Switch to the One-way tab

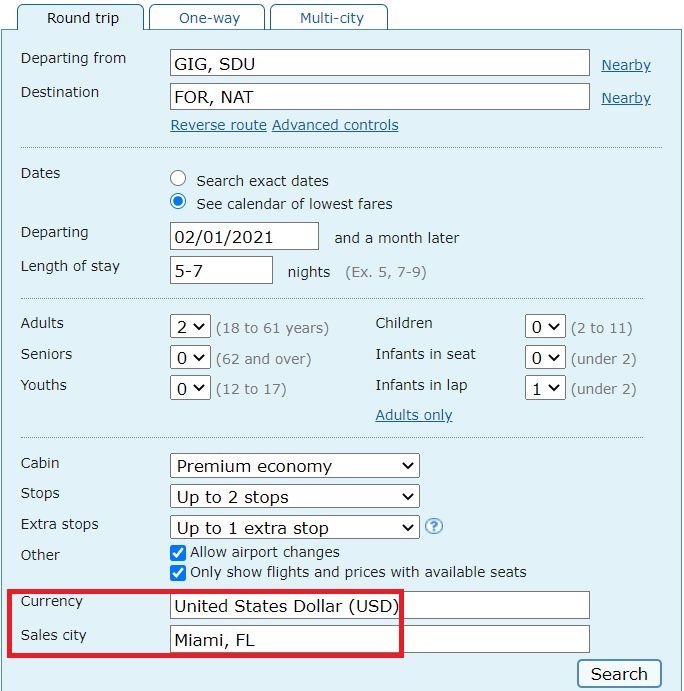click(x=208, y=18)
